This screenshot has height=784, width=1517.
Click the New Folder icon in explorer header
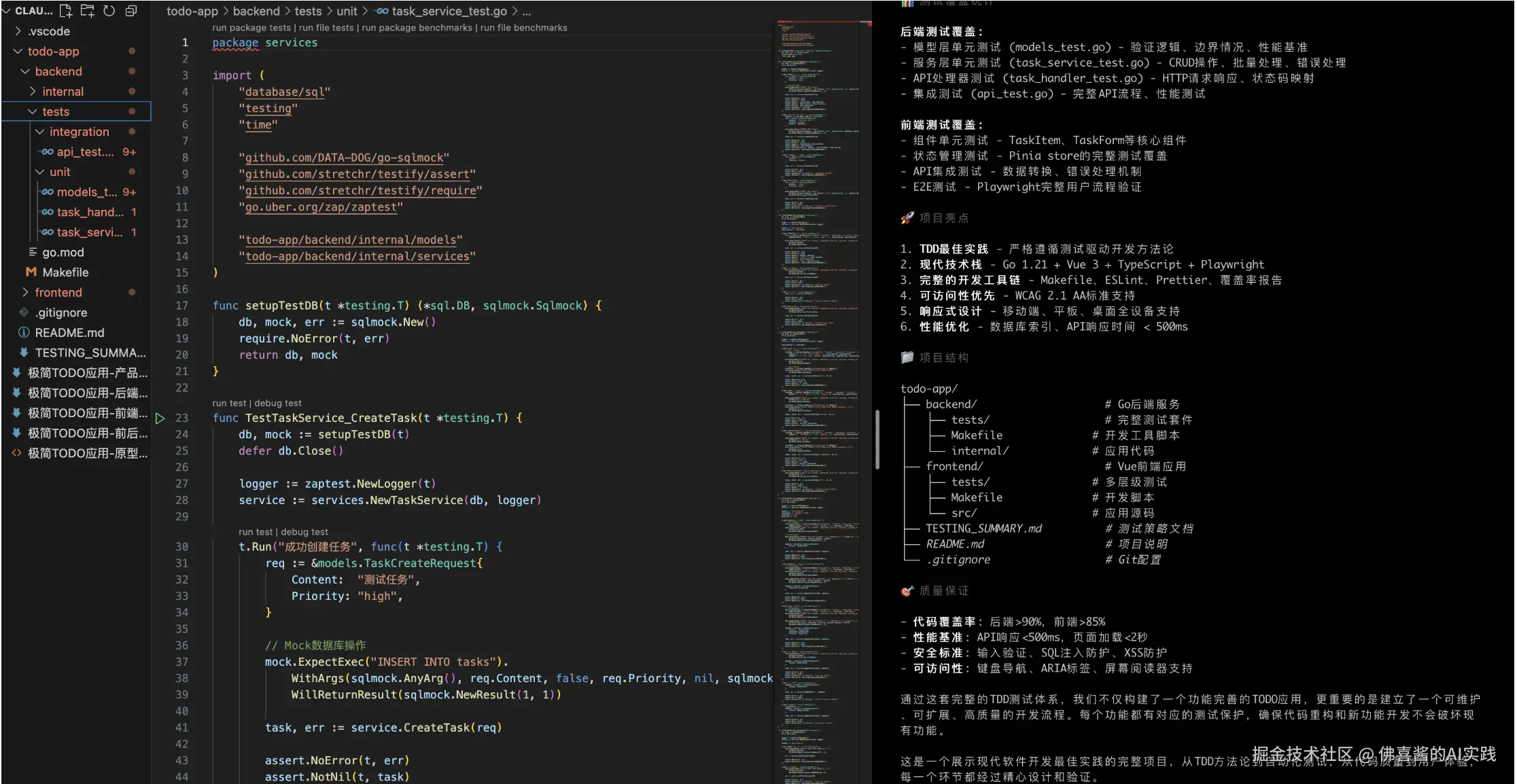click(x=88, y=11)
